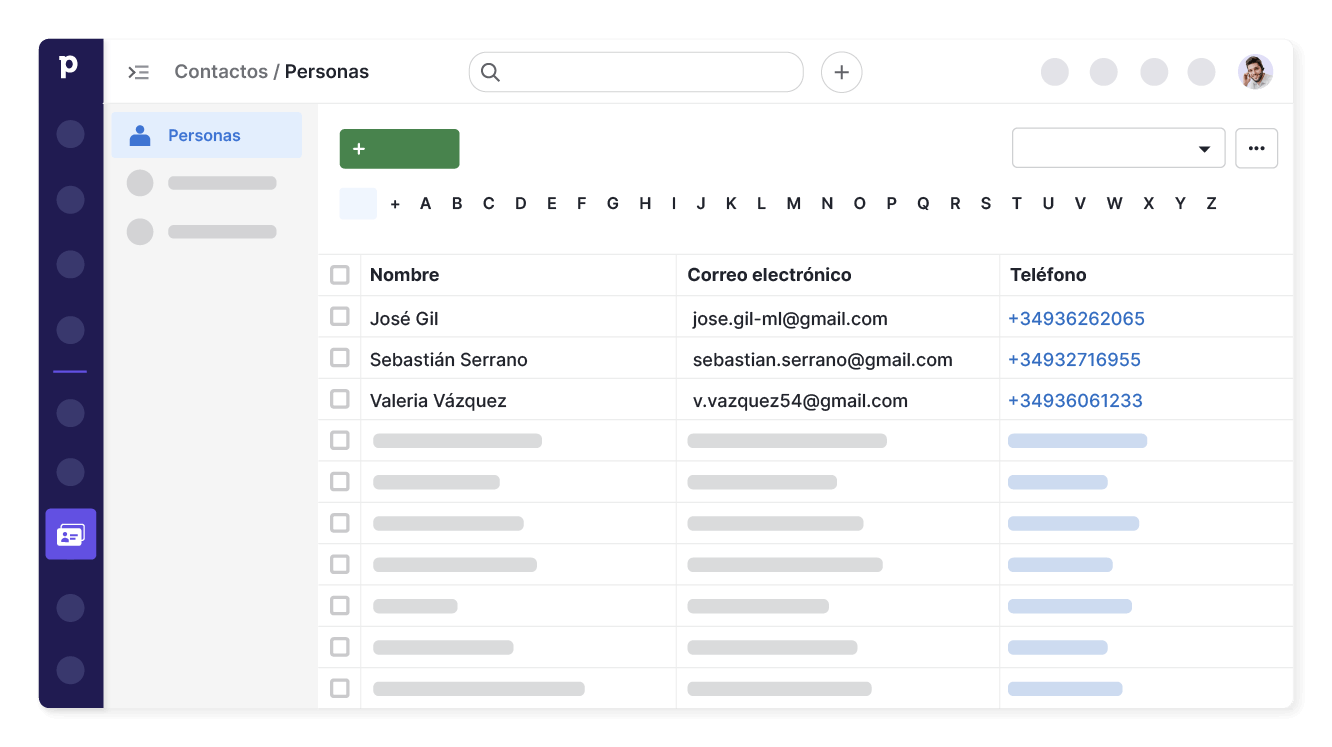
Task: Sort by the Nombre column header
Action: pyautogui.click(x=403, y=274)
